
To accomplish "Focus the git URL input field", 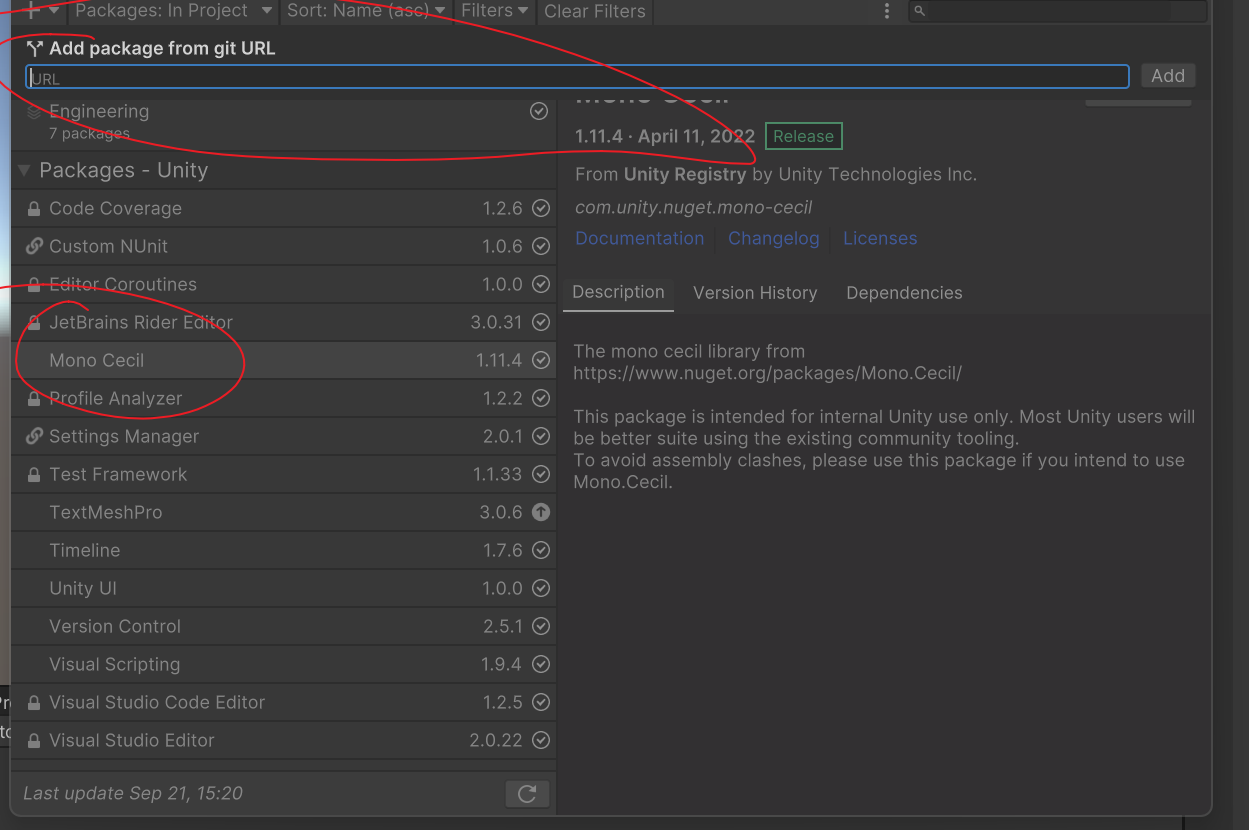I will pos(577,77).
